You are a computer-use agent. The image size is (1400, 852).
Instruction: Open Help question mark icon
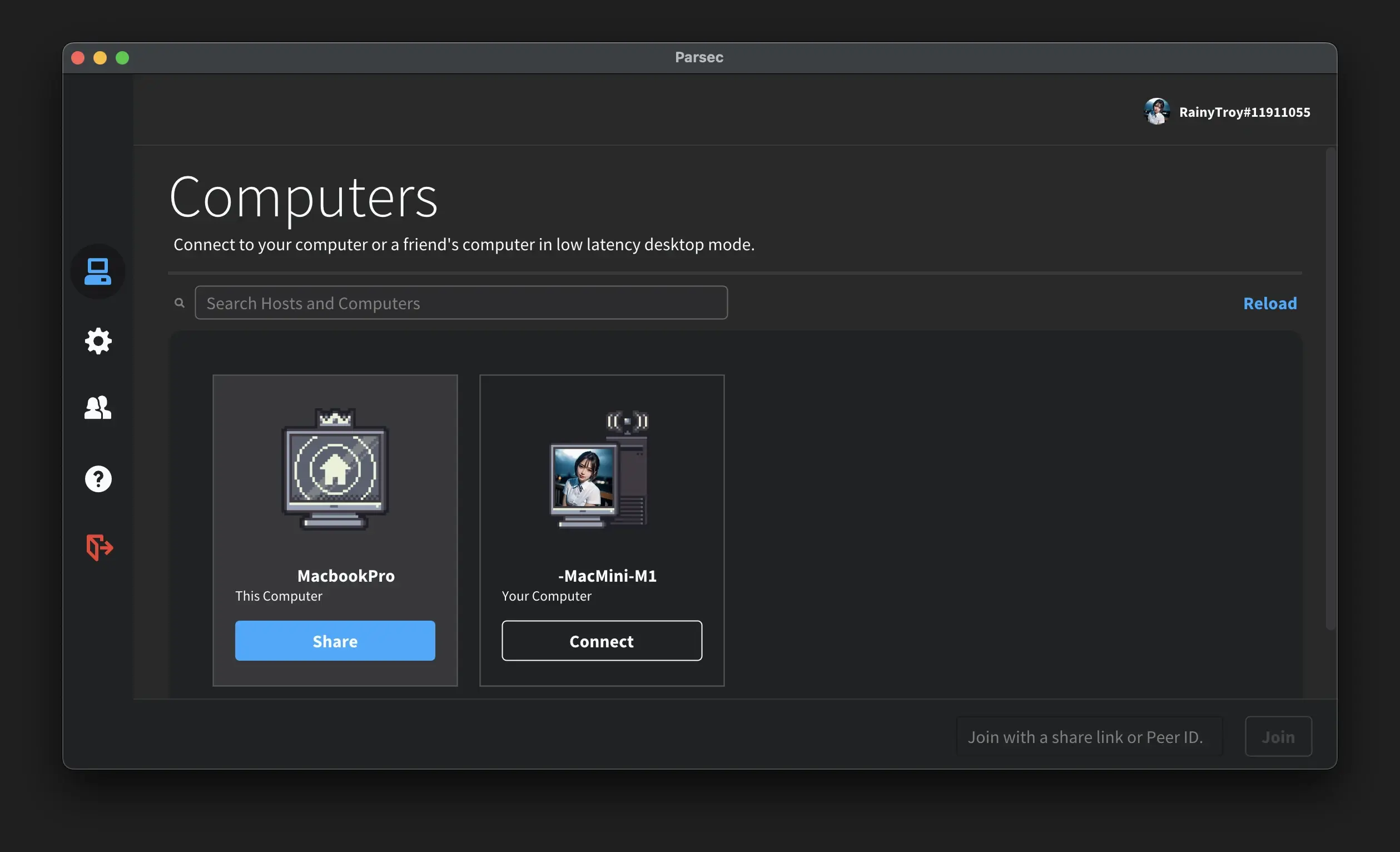(98, 479)
